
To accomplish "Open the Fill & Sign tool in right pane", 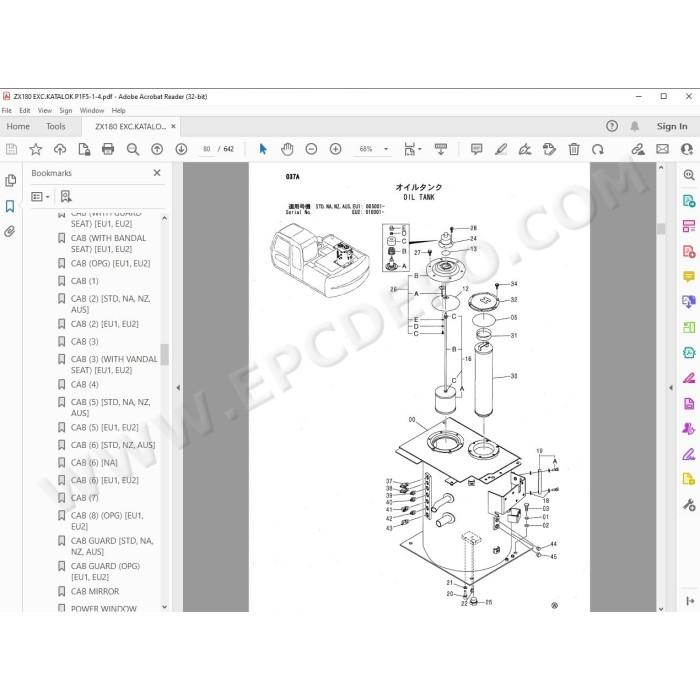I will [x=689, y=454].
